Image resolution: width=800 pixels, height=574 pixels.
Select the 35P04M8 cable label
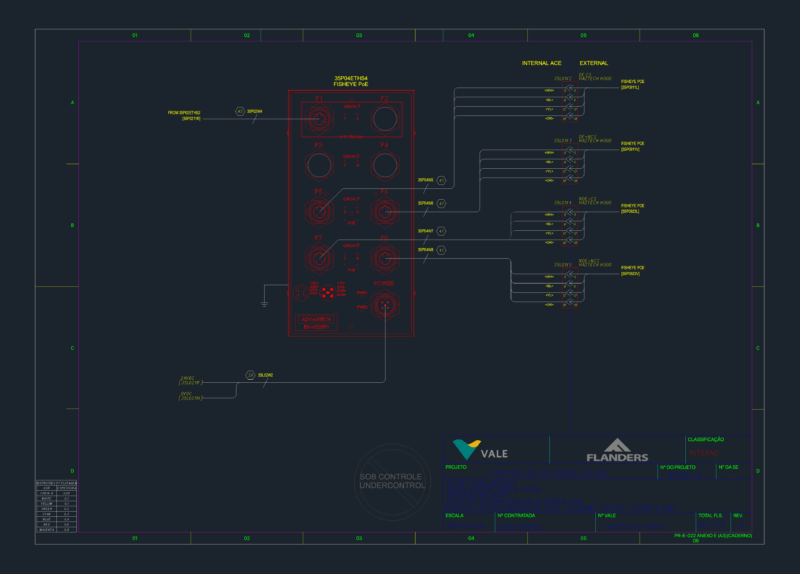point(426,250)
